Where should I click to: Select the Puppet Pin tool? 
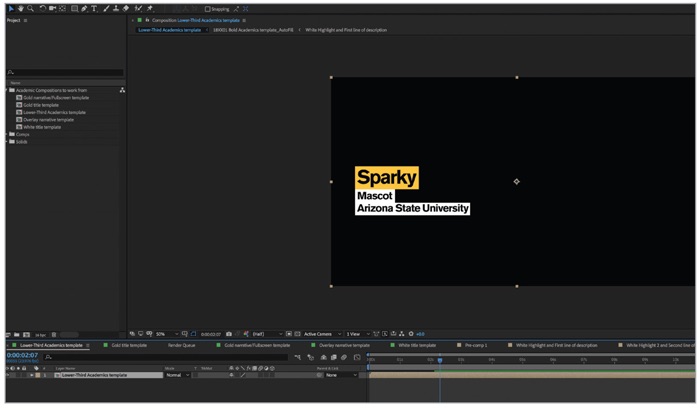coord(150,8)
